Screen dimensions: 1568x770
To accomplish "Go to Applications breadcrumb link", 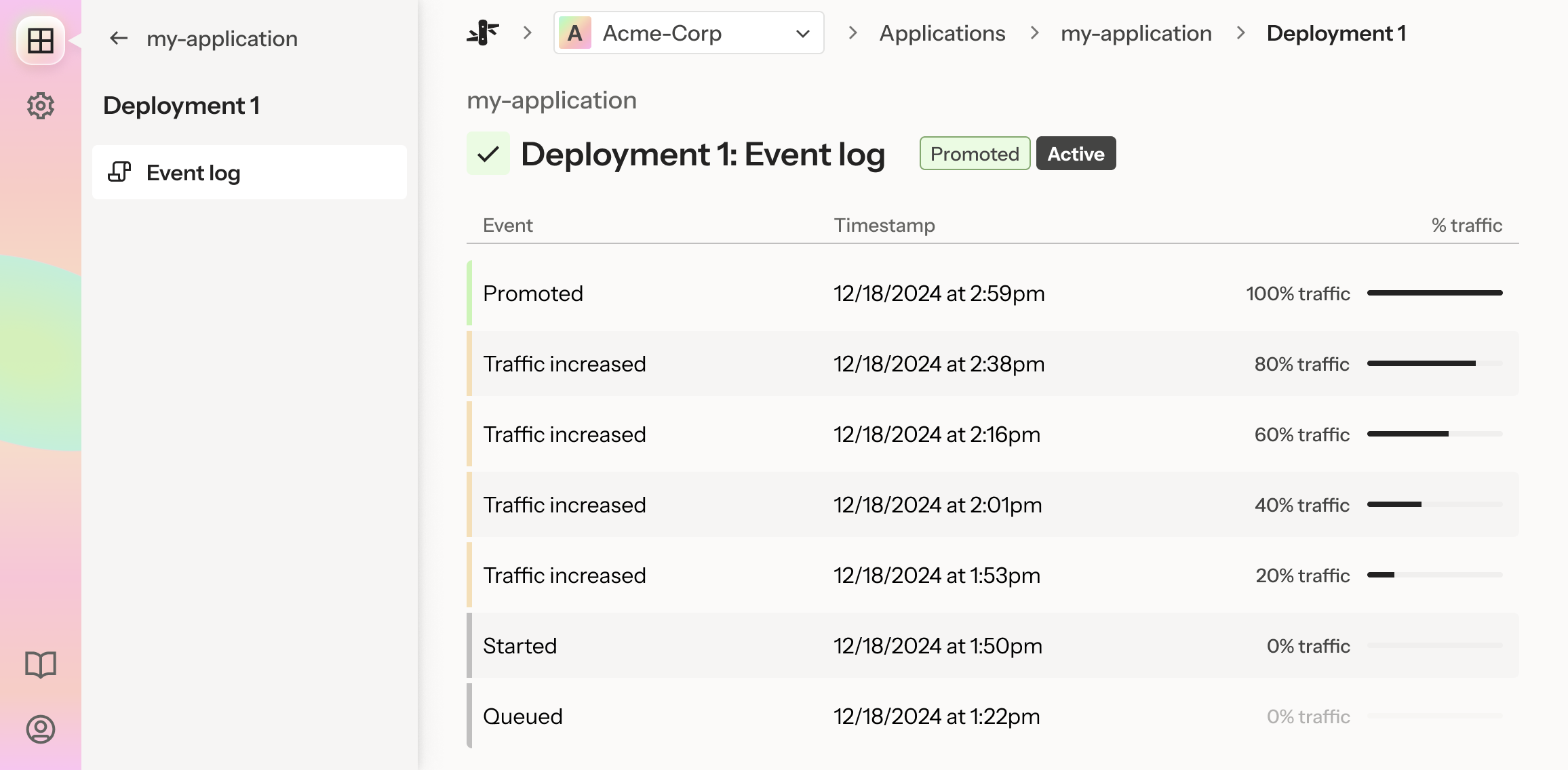I will point(943,33).
